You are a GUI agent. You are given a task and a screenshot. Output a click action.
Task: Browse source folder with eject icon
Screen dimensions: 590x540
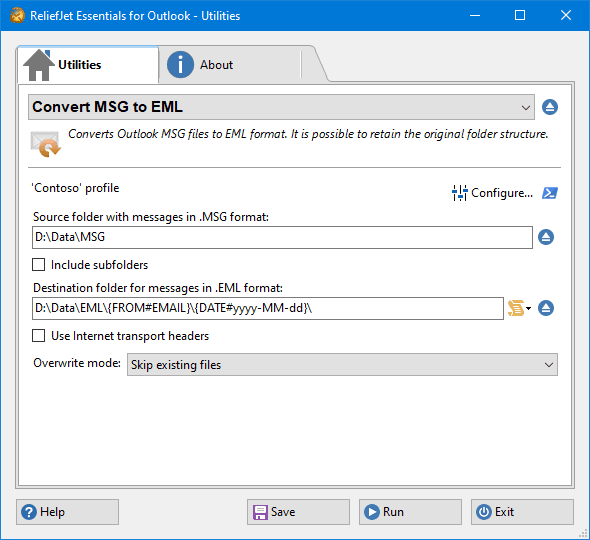pos(546,237)
